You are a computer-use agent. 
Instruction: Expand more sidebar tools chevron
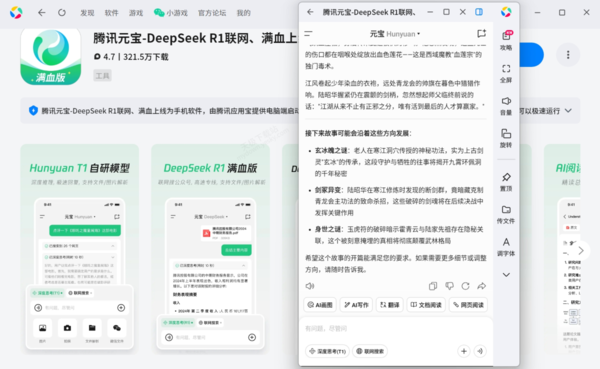tap(506, 274)
